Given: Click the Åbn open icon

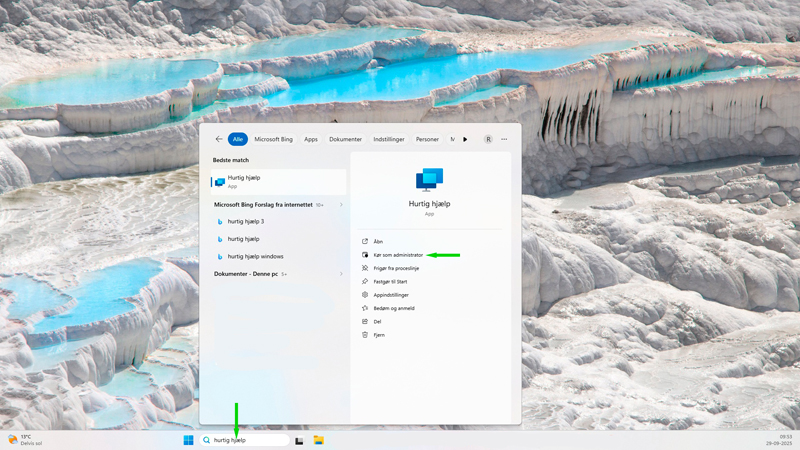Looking at the screenshot, I should (365, 241).
